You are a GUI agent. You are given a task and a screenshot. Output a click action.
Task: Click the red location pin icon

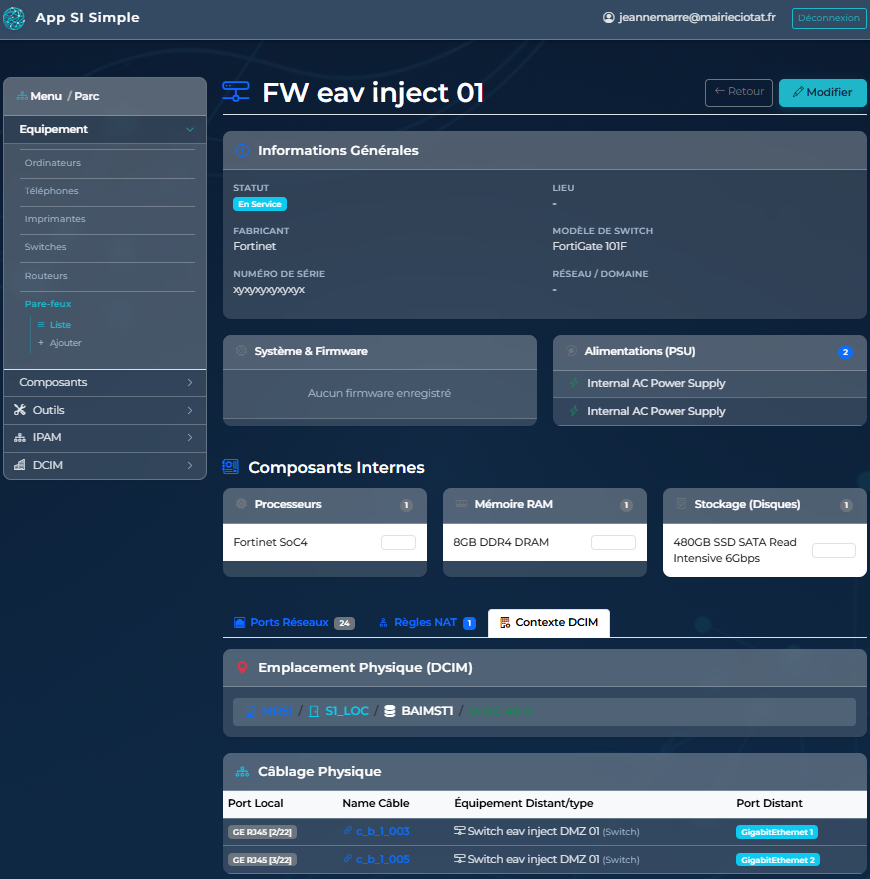pos(242,668)
